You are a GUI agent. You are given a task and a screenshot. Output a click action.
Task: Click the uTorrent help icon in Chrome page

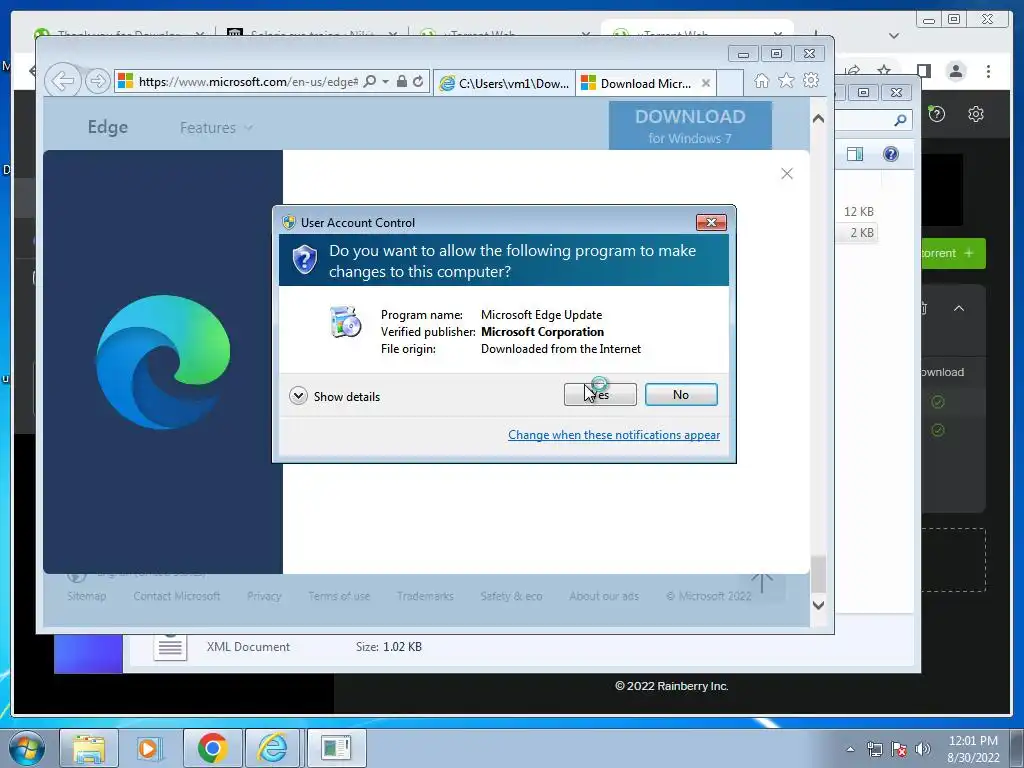tap(936, 114)
